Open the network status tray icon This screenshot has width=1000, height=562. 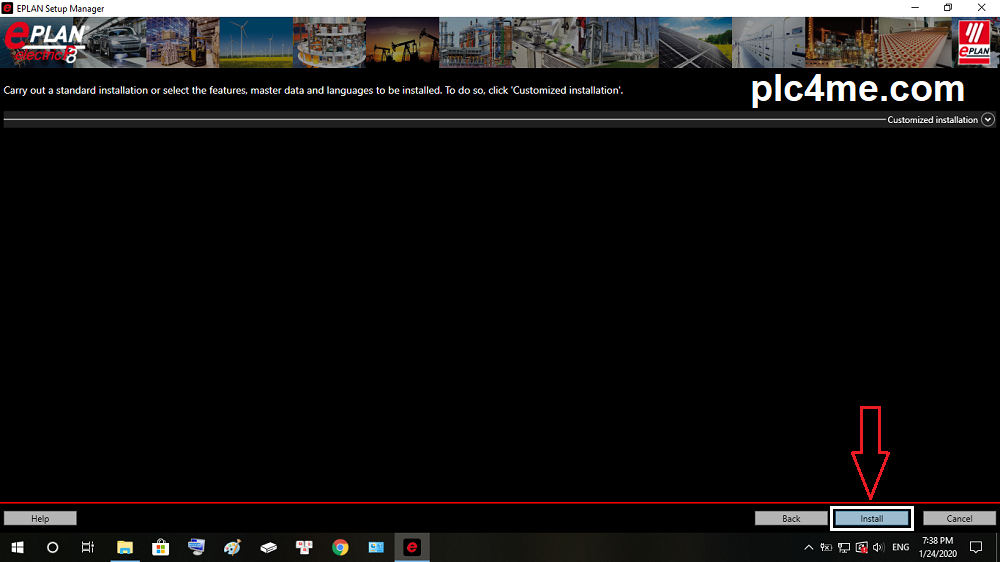(x=844, y=547)
